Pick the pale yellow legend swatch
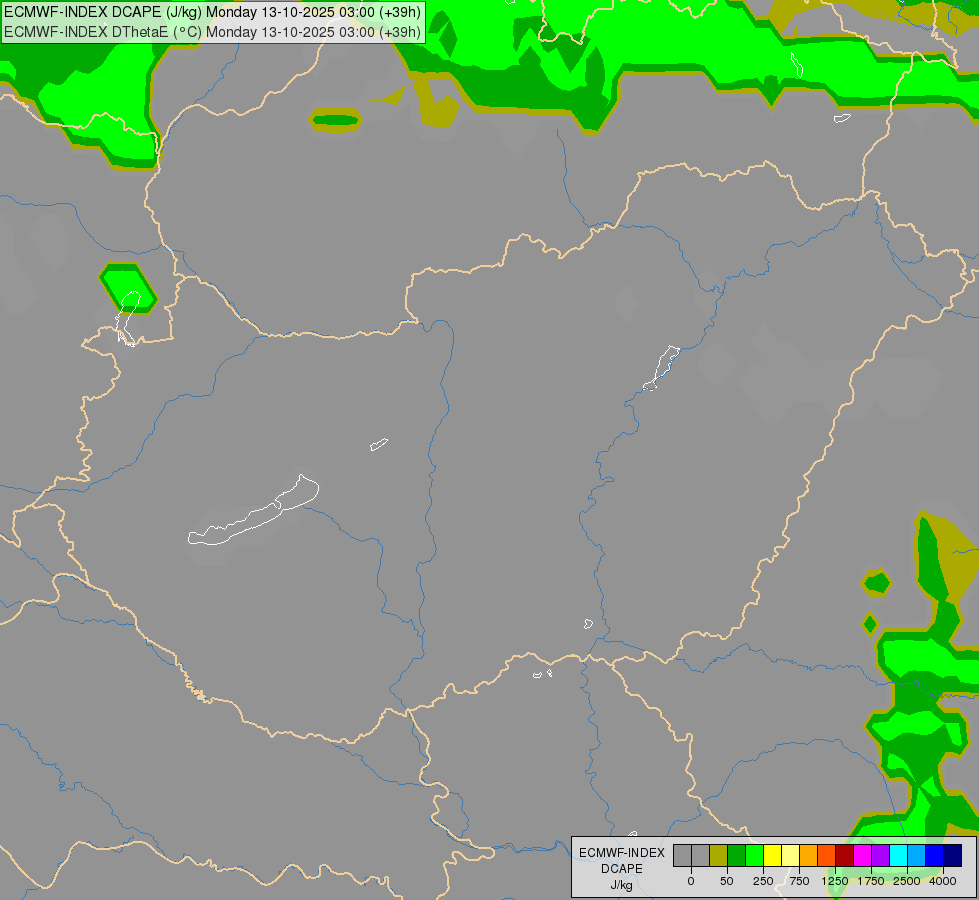Viewport: 979px width, 900px height. (x=790, y=855)
